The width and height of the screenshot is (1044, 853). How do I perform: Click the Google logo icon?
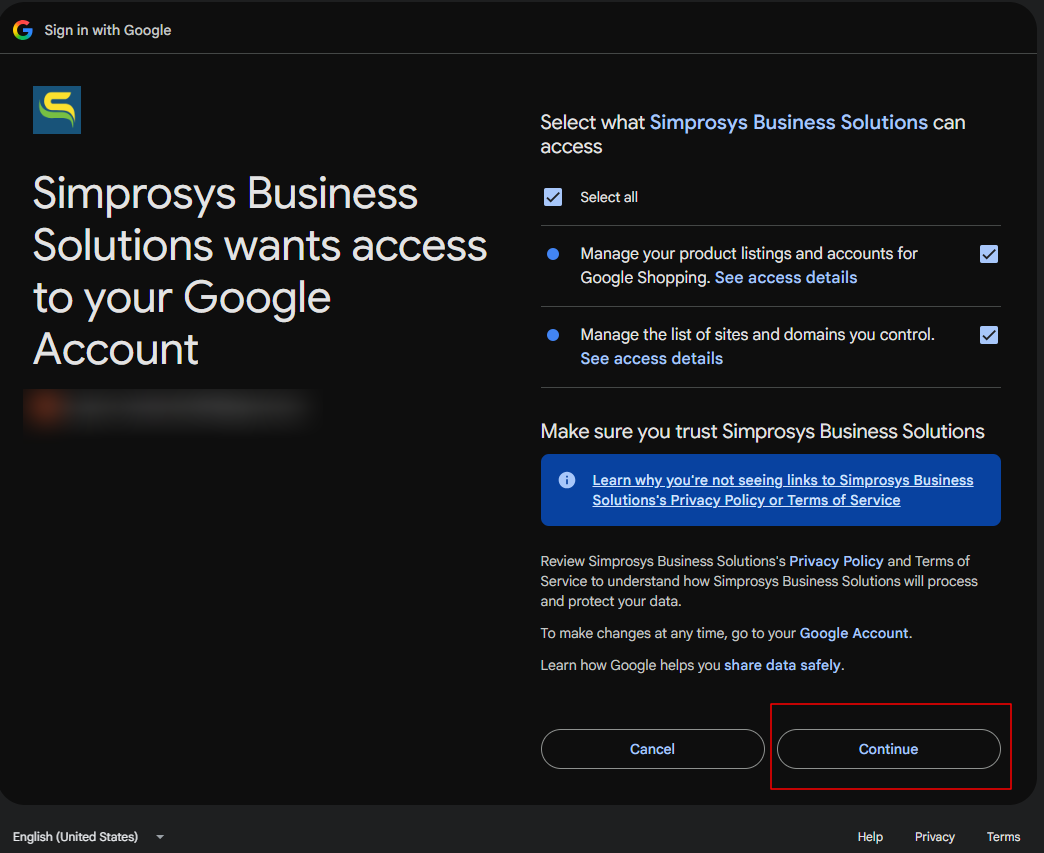pos(23,30)
